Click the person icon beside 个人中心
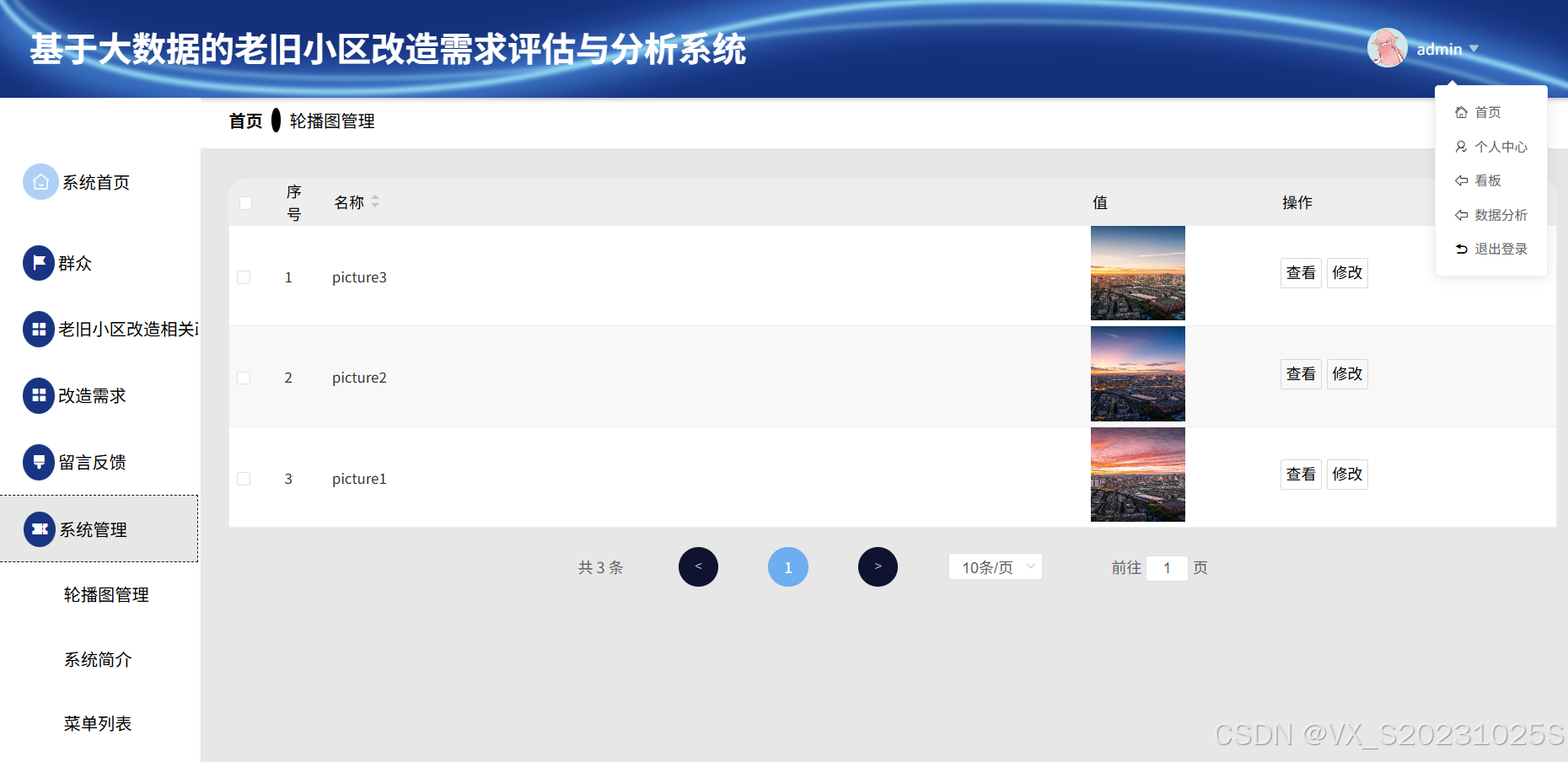This screenshot has height=762, width=1568. [1461, 147]
